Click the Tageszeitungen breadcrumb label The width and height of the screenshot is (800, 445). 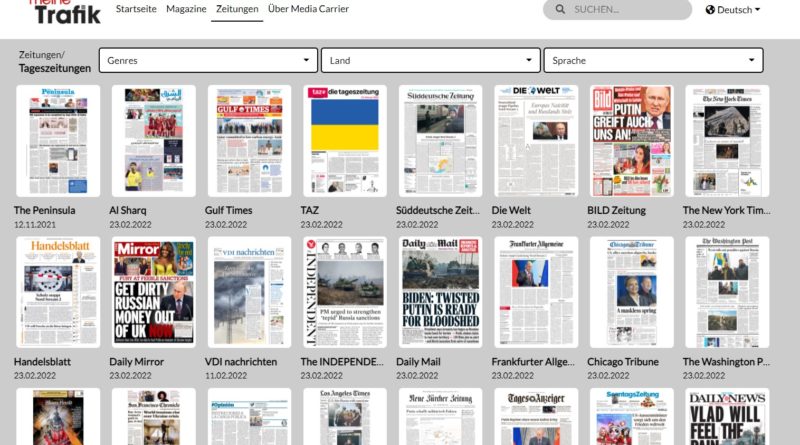point(55,68)
